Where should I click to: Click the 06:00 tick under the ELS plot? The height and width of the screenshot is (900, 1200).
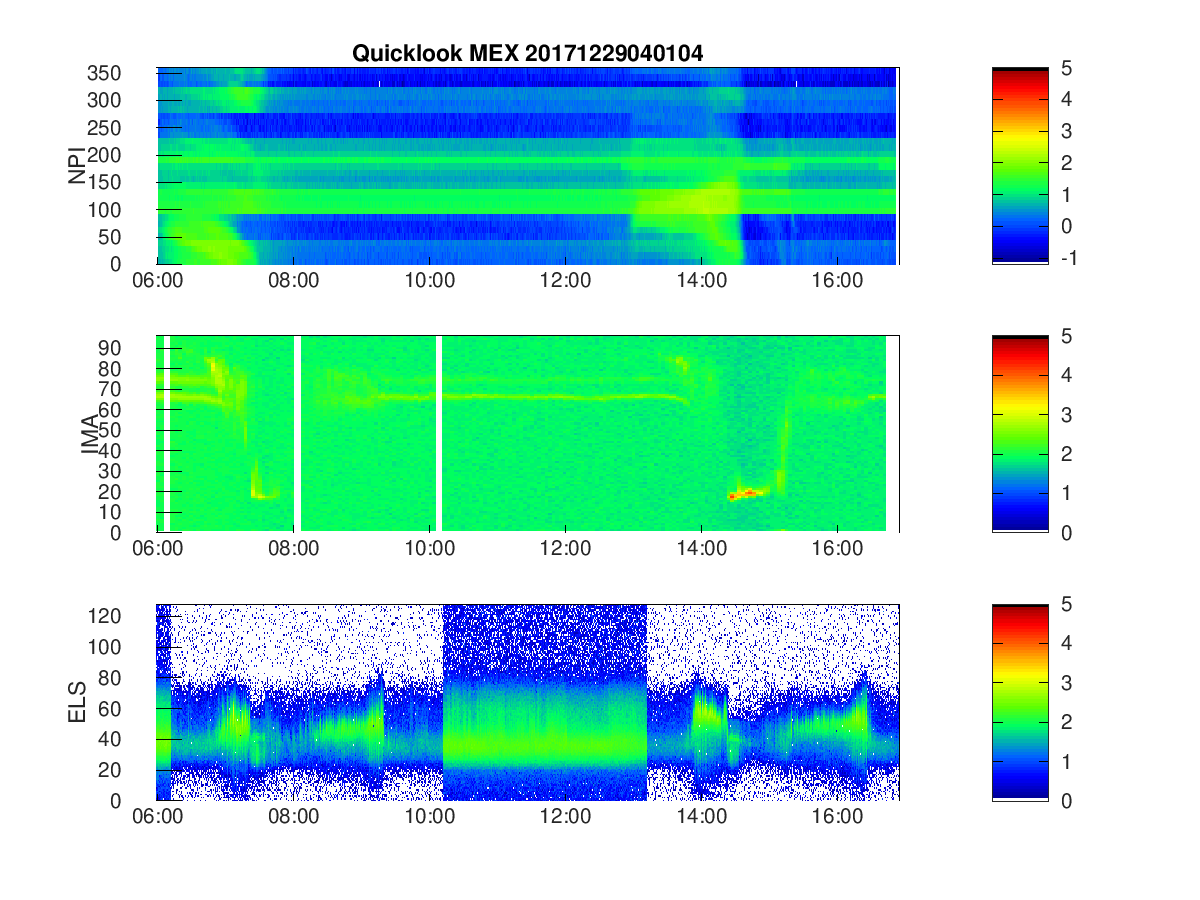(159, 817)
